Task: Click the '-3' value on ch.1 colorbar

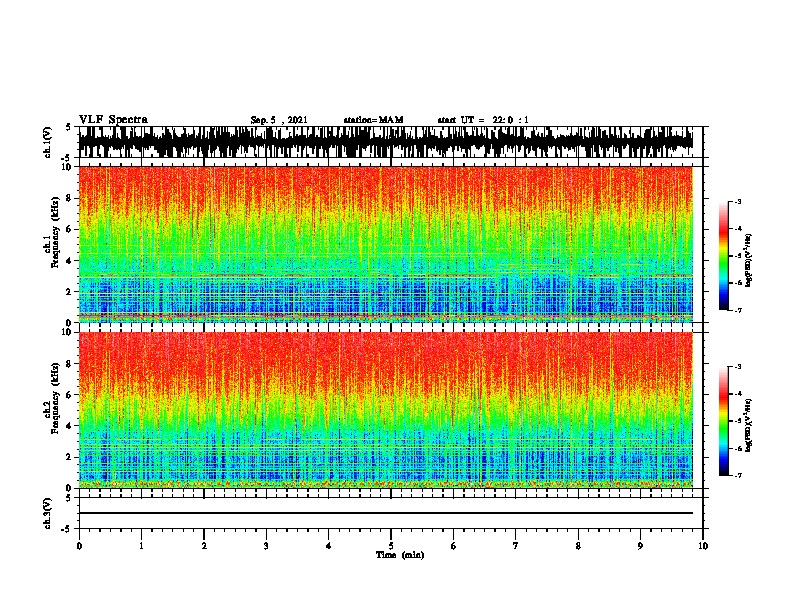Action: 738,202
